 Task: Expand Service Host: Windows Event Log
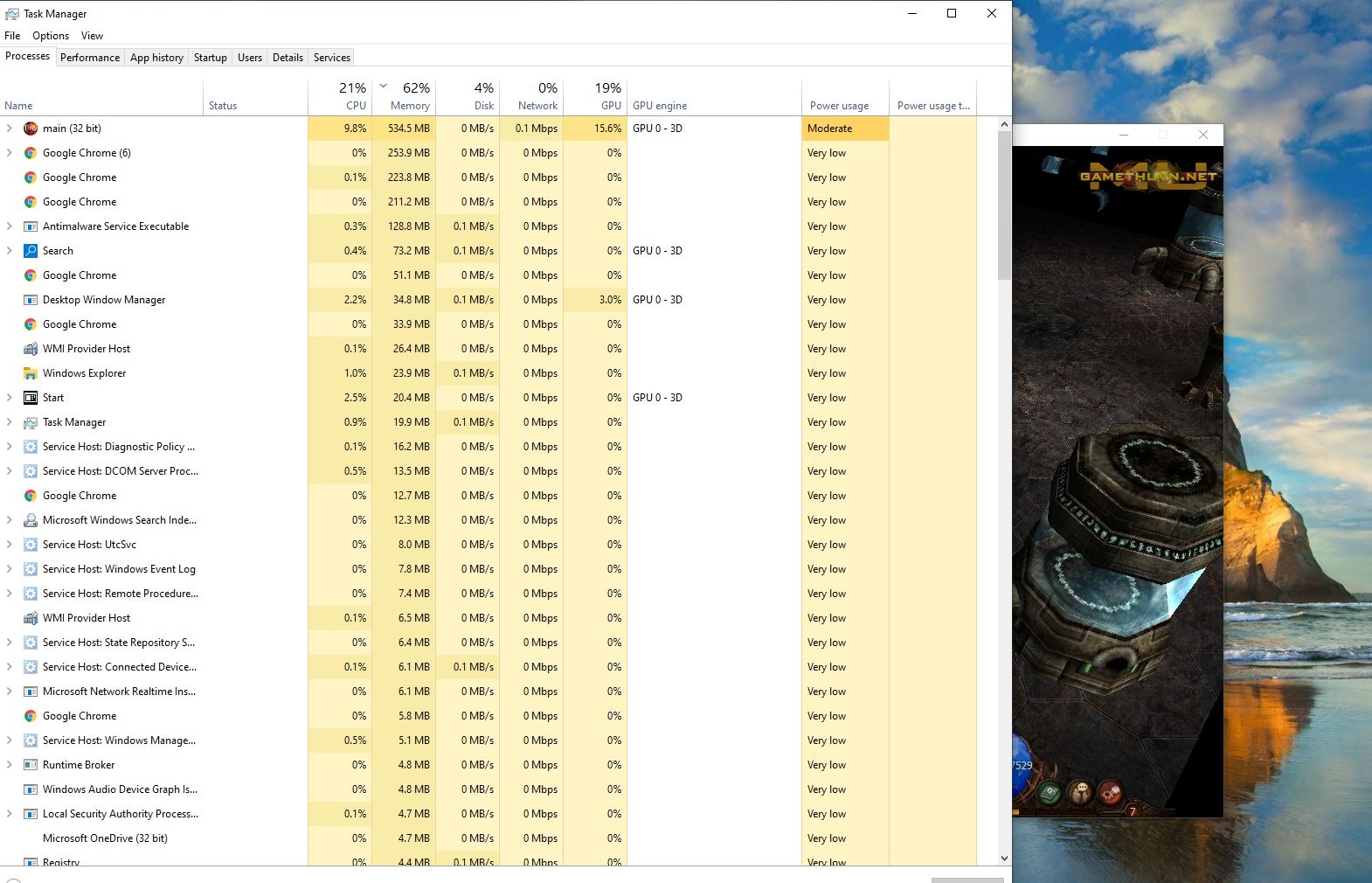click(10, 569)
